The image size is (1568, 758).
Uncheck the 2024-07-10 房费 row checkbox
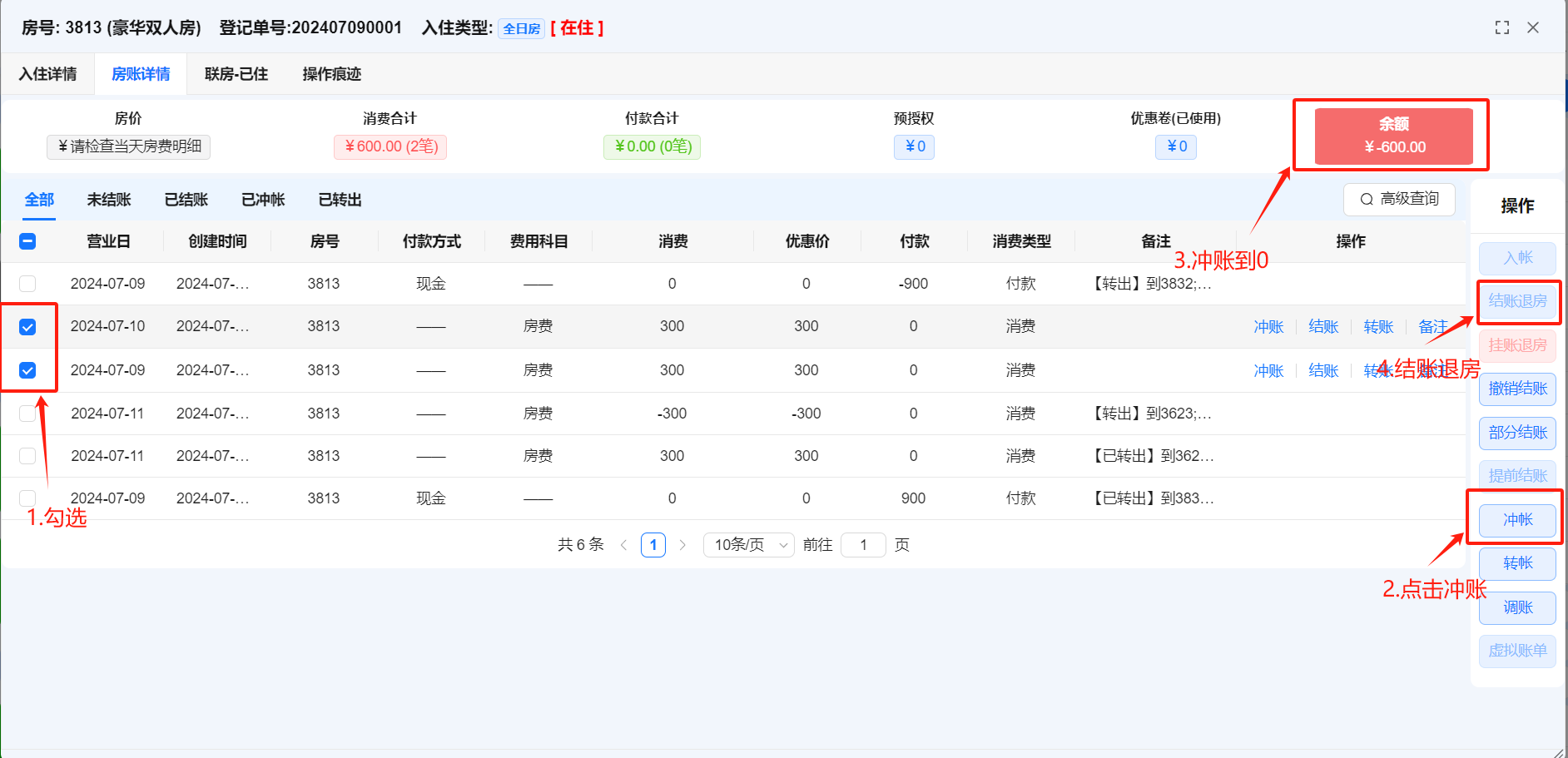coord(27,327)
